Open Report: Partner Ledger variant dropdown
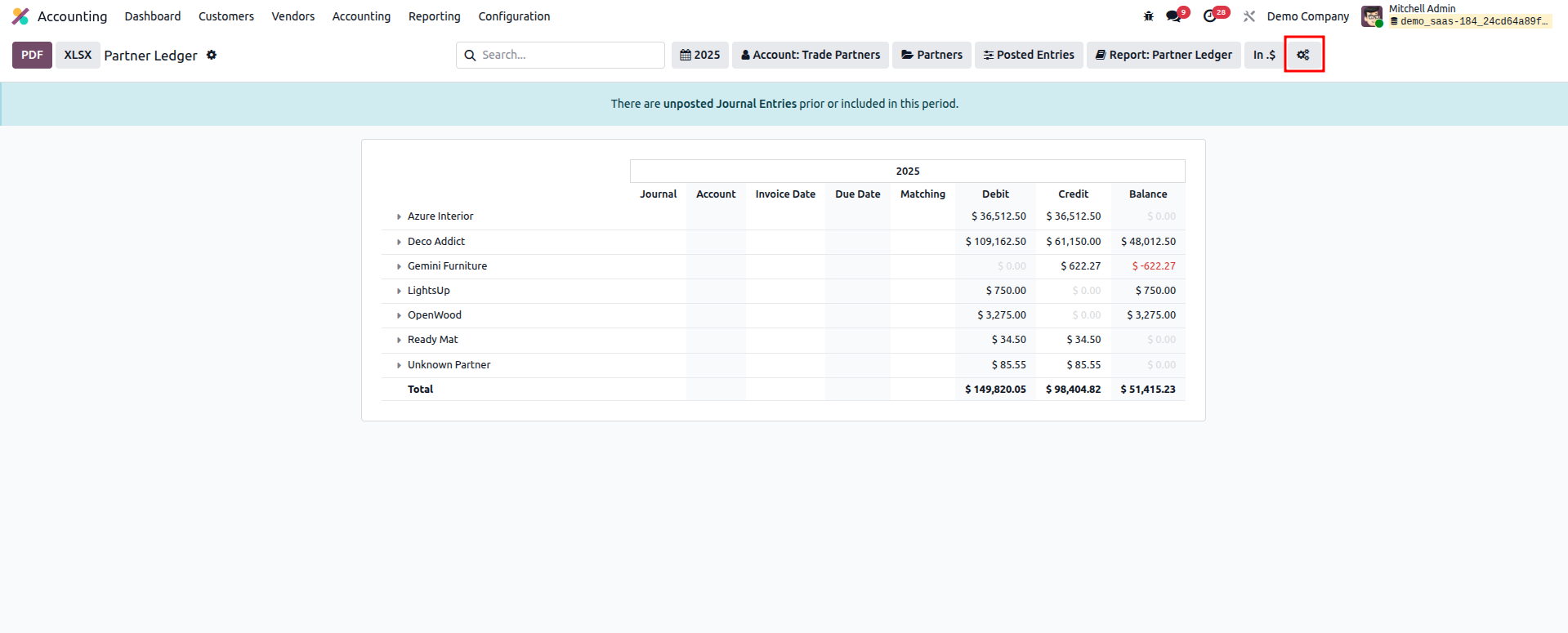 pyautogui.click(x=1164, y=55)
